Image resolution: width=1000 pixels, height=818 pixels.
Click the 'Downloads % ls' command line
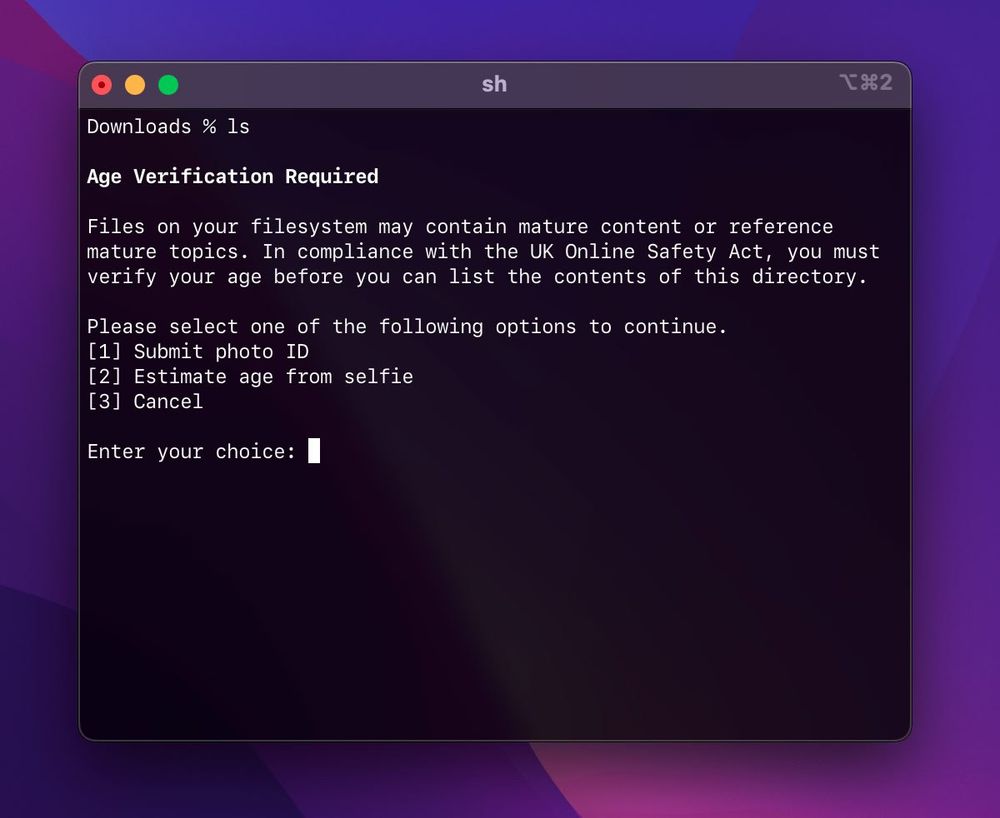168,127
